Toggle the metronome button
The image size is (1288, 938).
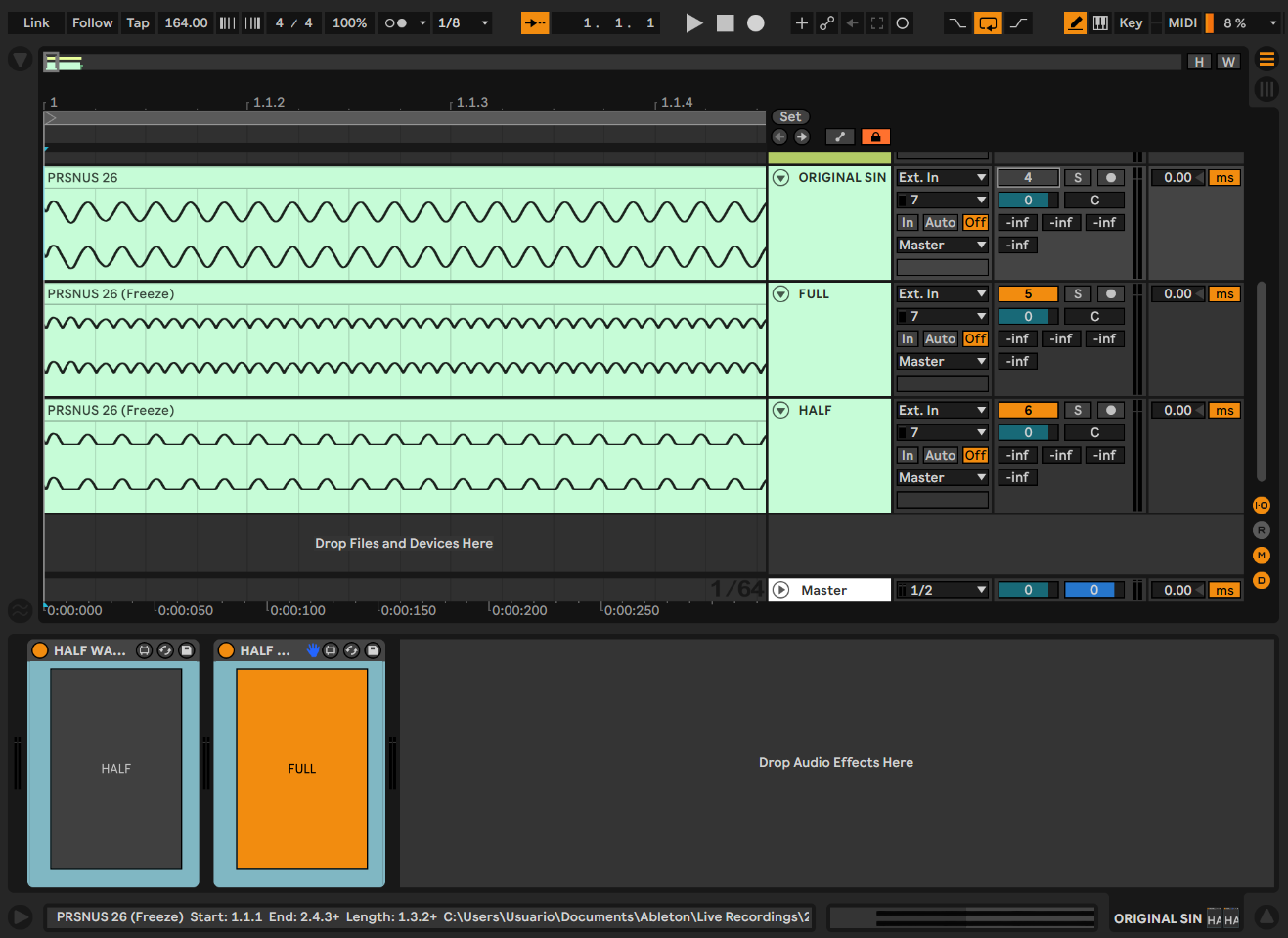click(395, 22)
